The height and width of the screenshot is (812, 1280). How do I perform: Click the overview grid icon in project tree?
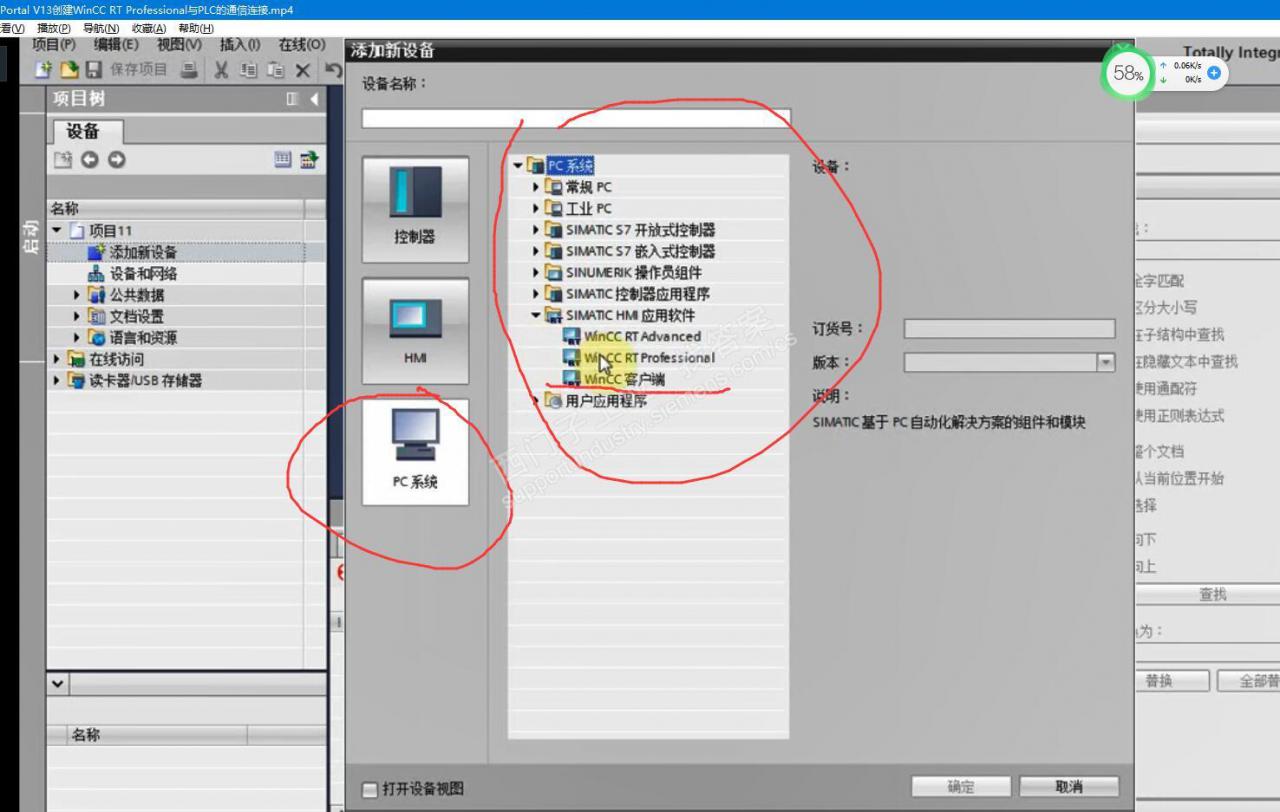[x=283, y=158]
